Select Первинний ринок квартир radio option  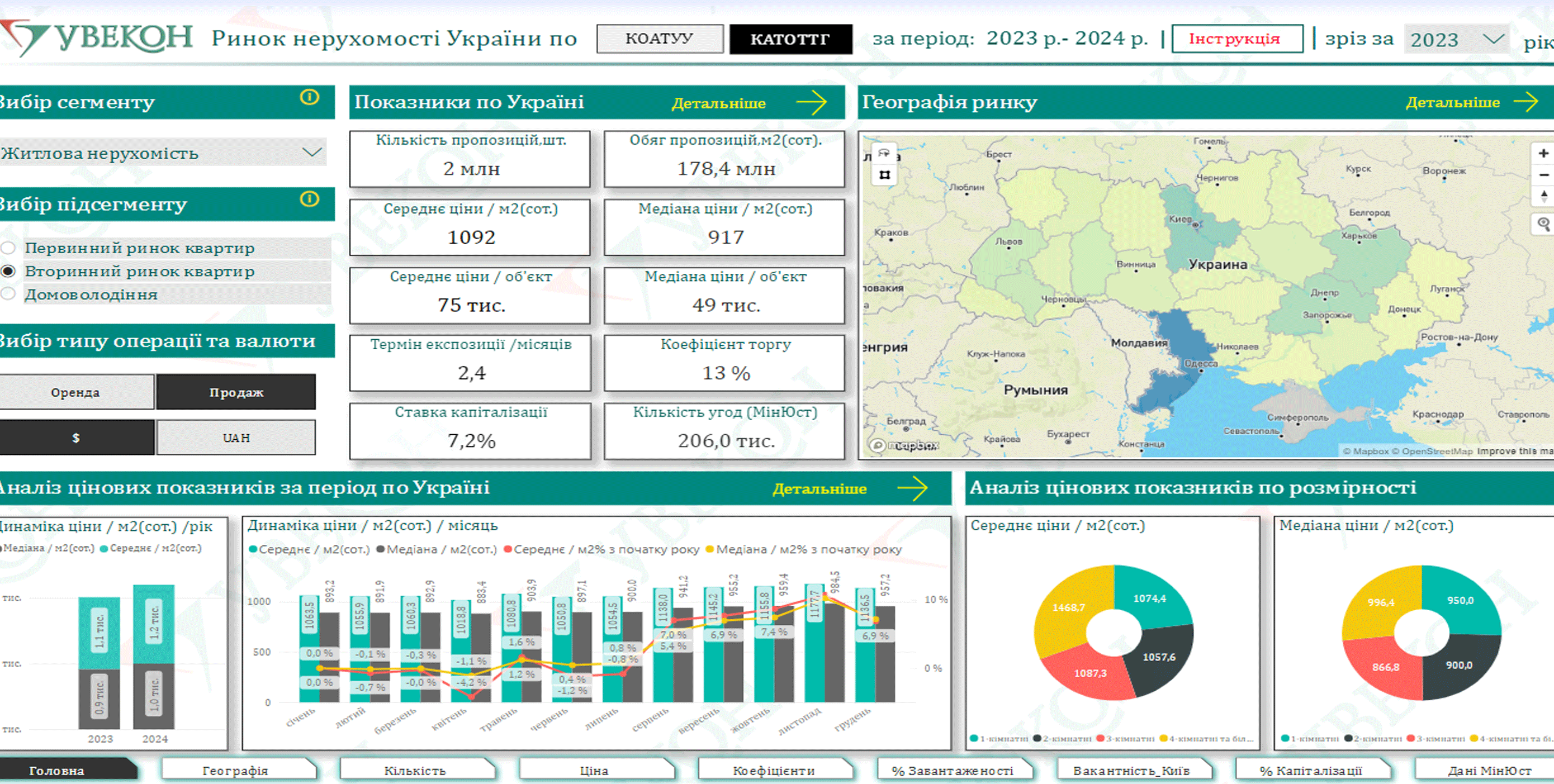[x=8, y=248]
